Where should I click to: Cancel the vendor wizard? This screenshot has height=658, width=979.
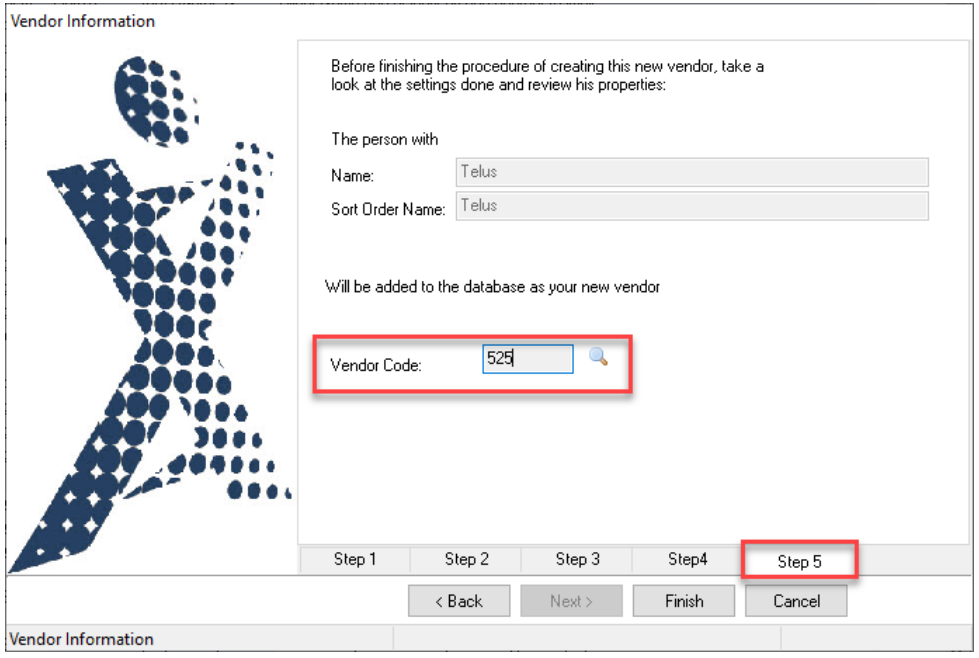click(796, 601)
